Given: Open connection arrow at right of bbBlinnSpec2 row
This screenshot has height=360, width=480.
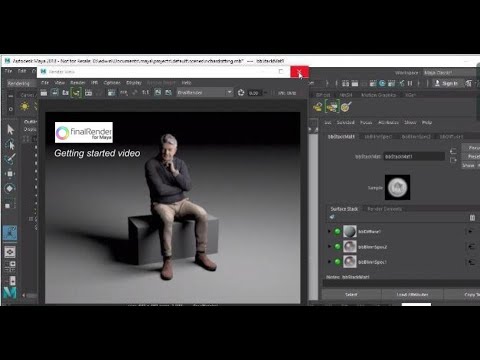Looking at the screenshot, I should point(471,247).
